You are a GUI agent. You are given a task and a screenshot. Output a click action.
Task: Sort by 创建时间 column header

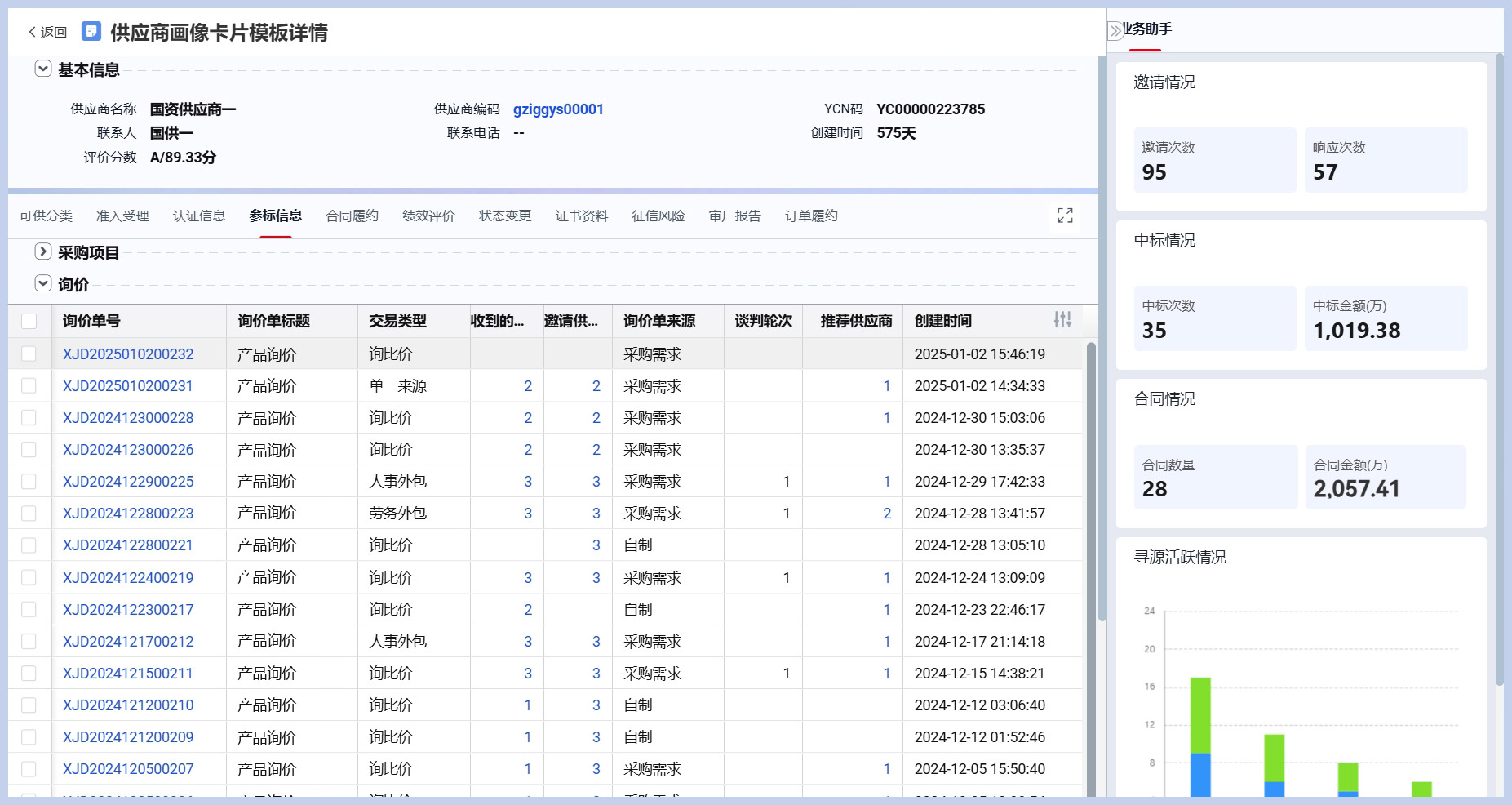pos(942,321)
